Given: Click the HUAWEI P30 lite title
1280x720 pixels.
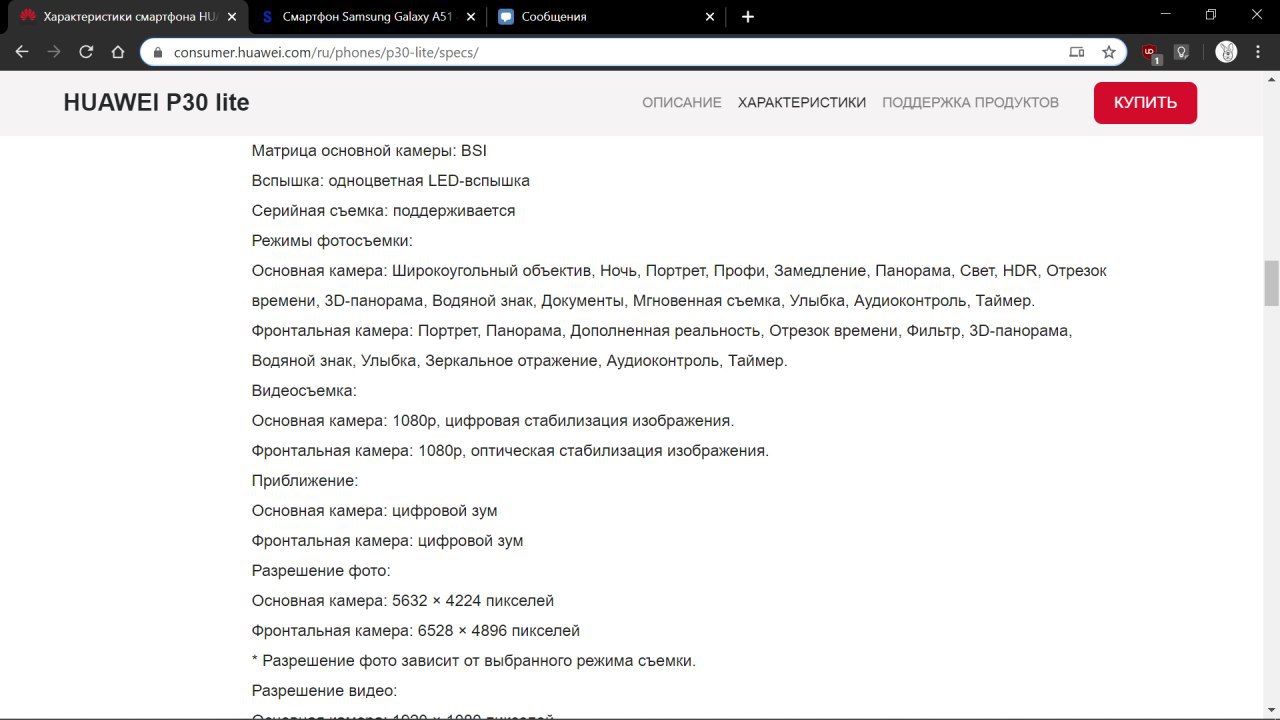Looking at the screenshot, I should 156,102.
